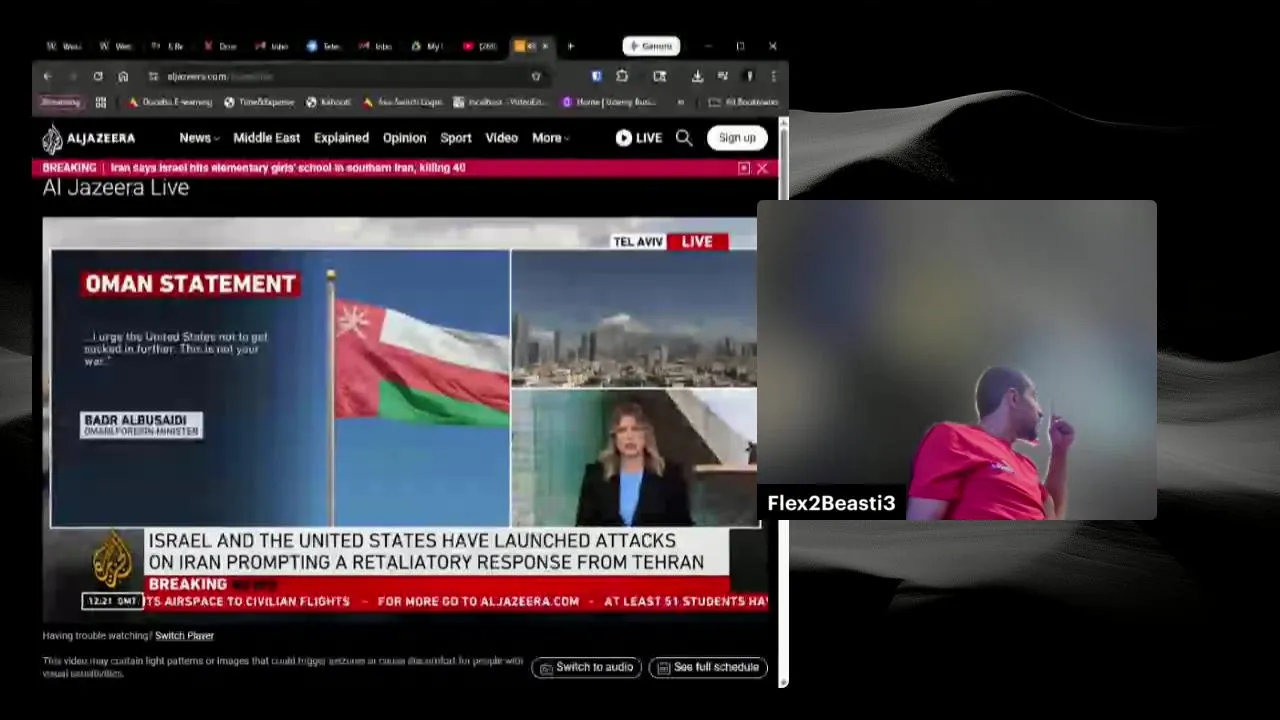Viewport: 1280px width, 720px height.
Task: Go back in browser history
Action: point(47,76)
